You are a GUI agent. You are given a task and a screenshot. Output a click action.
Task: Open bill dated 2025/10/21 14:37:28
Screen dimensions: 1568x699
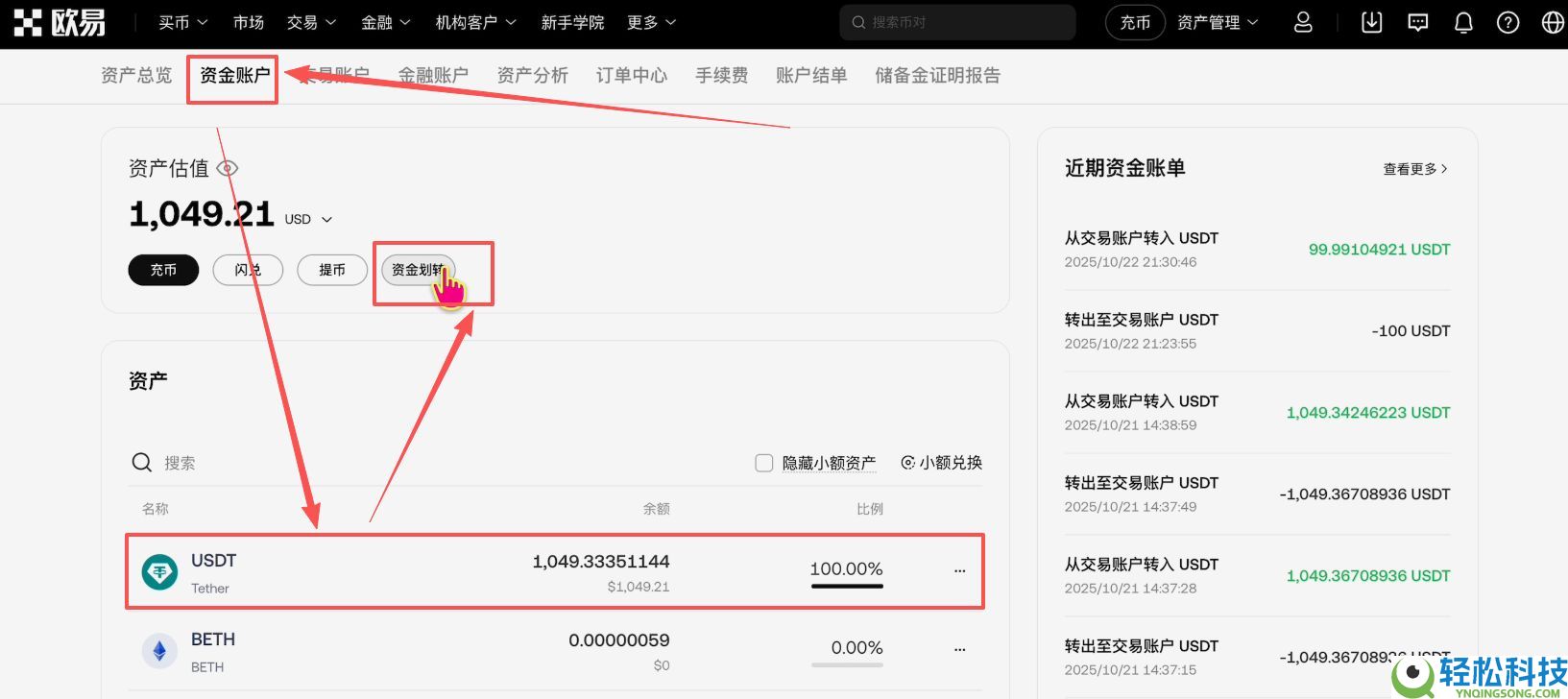click(1257, 576)
